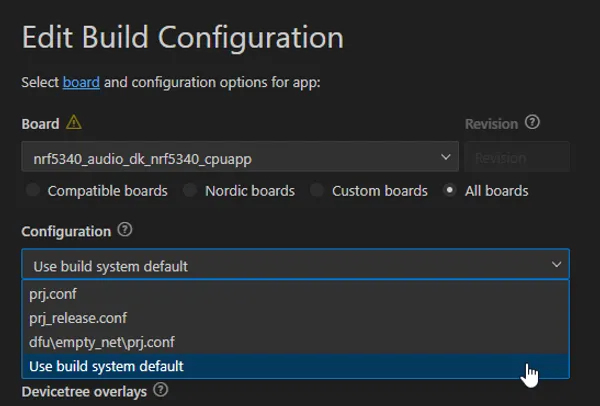600x406 pixels.
Task: Select the All boards radio button
Action: pyautogui.click(x=450, y=190)
